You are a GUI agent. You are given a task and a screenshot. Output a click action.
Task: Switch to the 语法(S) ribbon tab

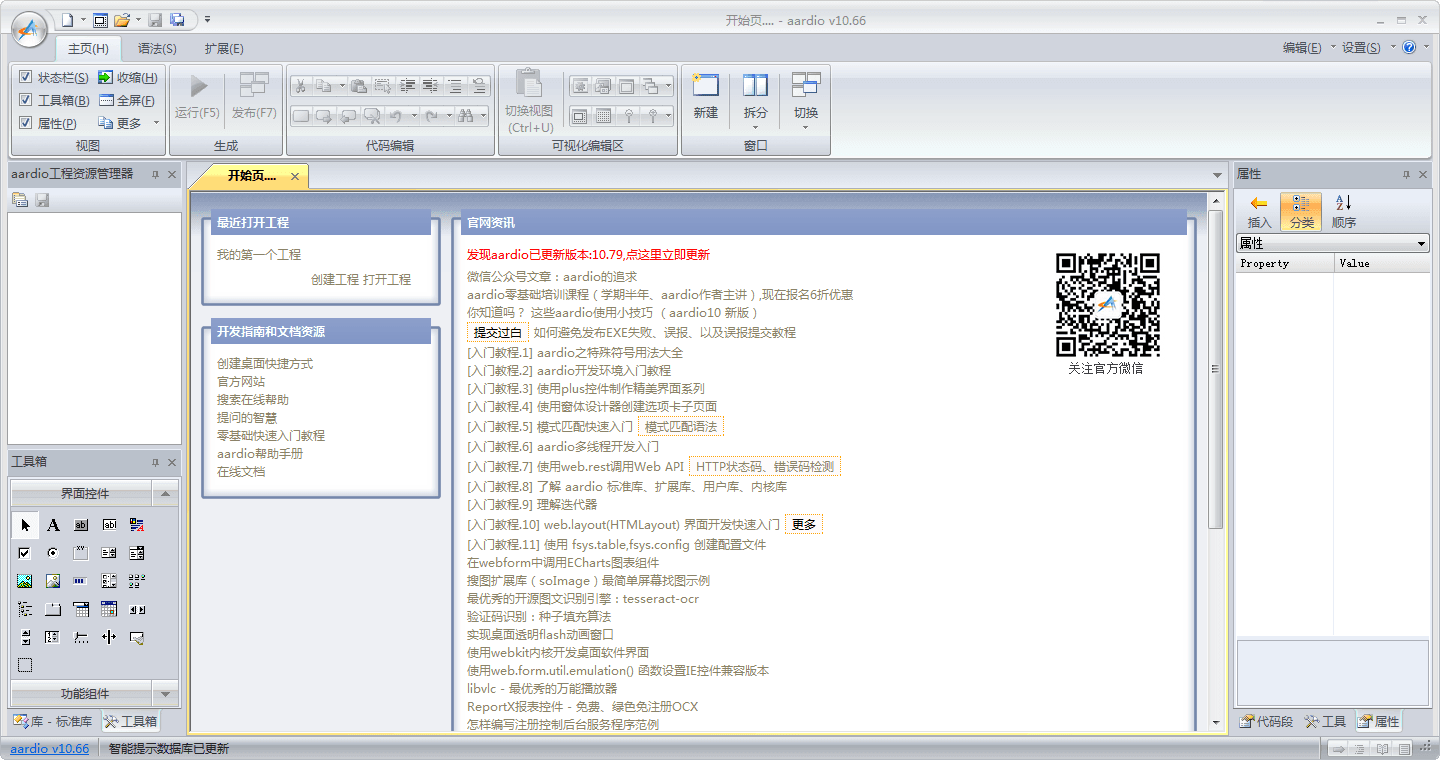click(x=157, y=48)
